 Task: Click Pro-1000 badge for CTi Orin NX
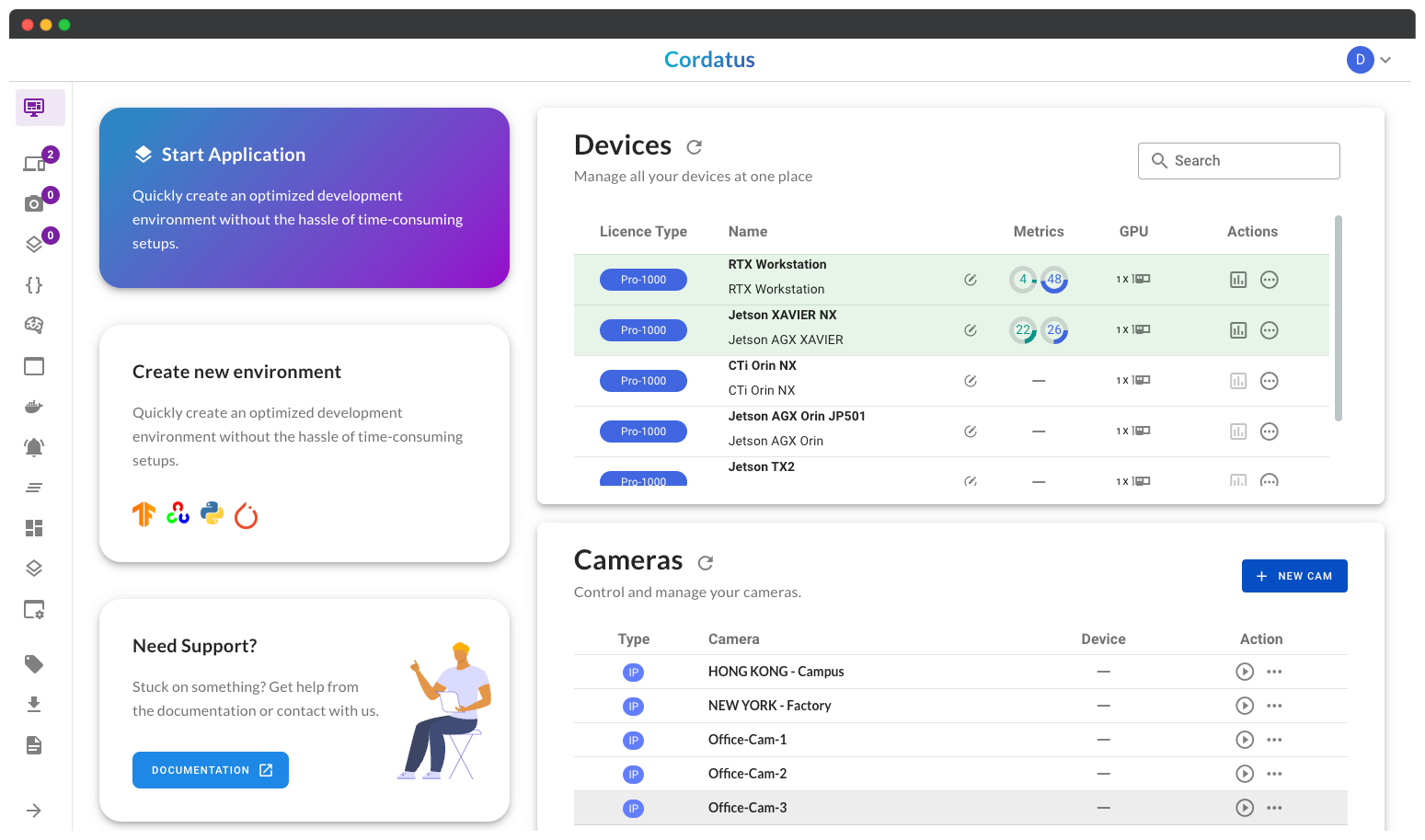click(643, 381)
